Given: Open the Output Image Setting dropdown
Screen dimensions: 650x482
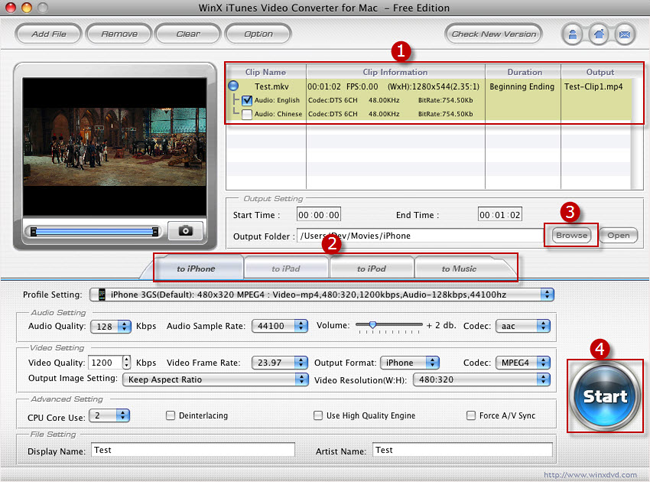Looking at the screenshot, I should pyautogui.click(x=216, y=380).
